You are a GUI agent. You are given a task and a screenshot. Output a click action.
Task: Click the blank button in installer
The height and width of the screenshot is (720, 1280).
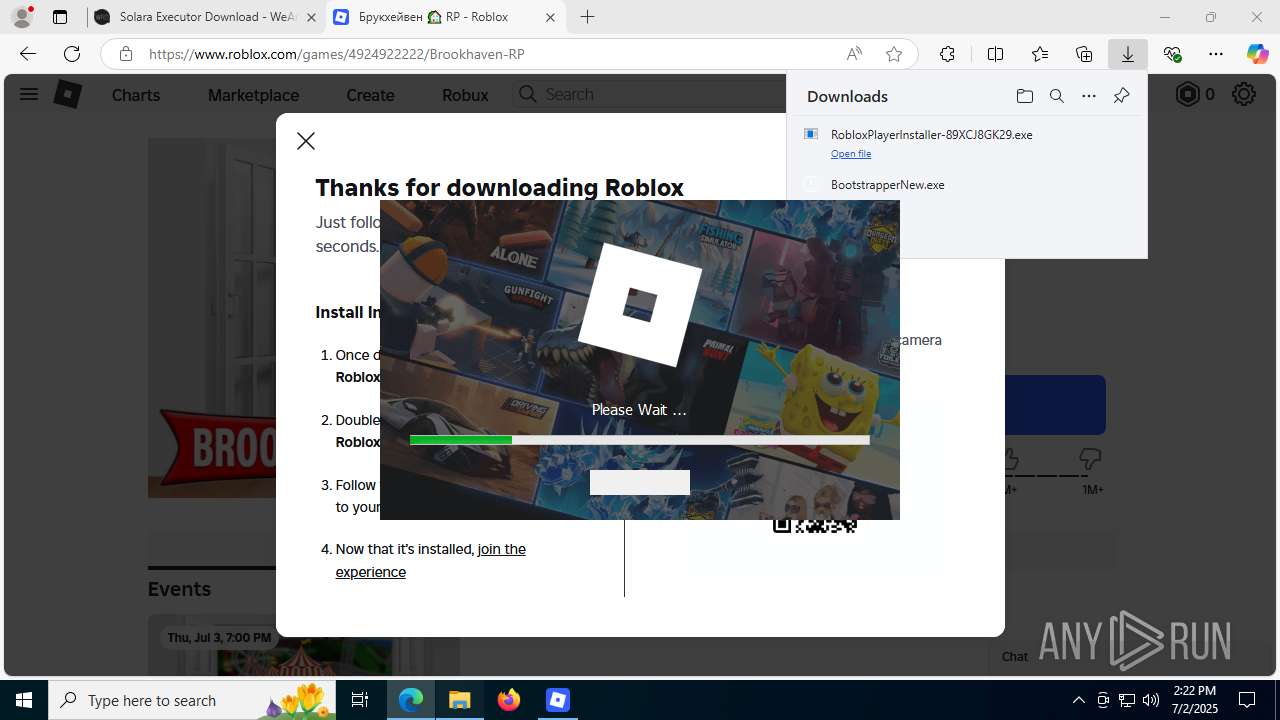coord(640,482)
